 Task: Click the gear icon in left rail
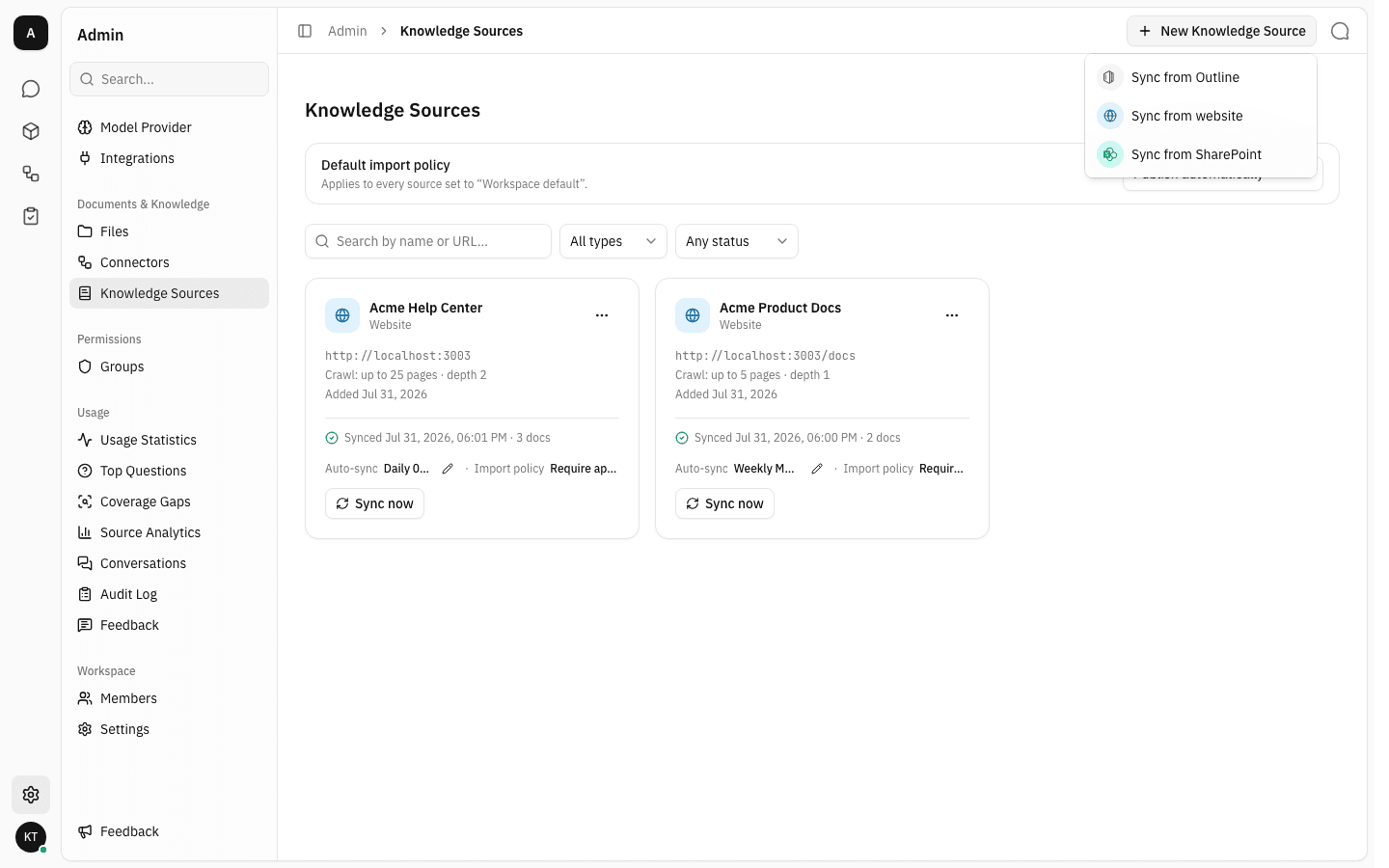pyautogui.click(x=31, y=795)
